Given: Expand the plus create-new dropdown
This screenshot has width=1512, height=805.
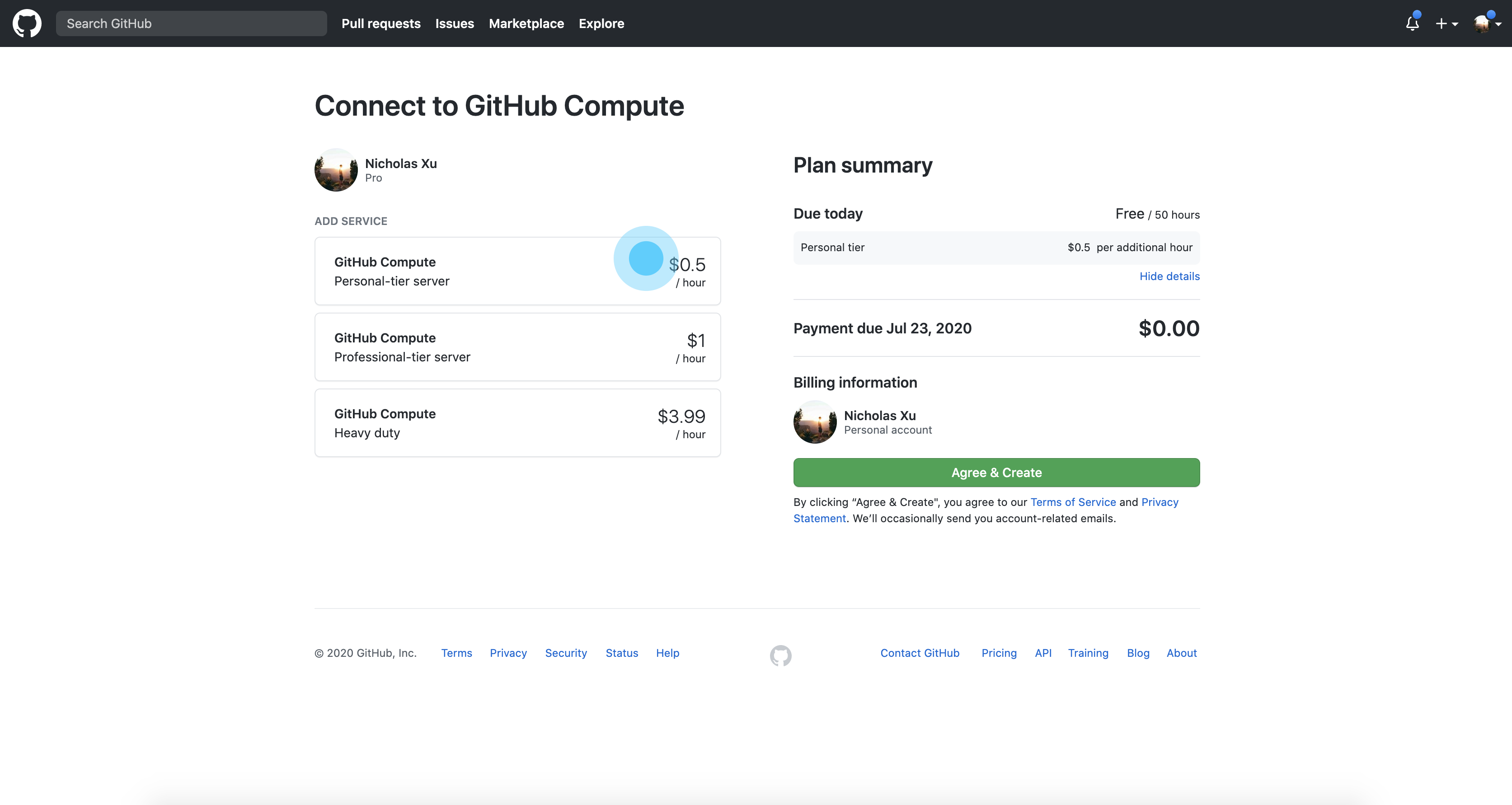Looking at the screenshot, I should point(1446,23).
